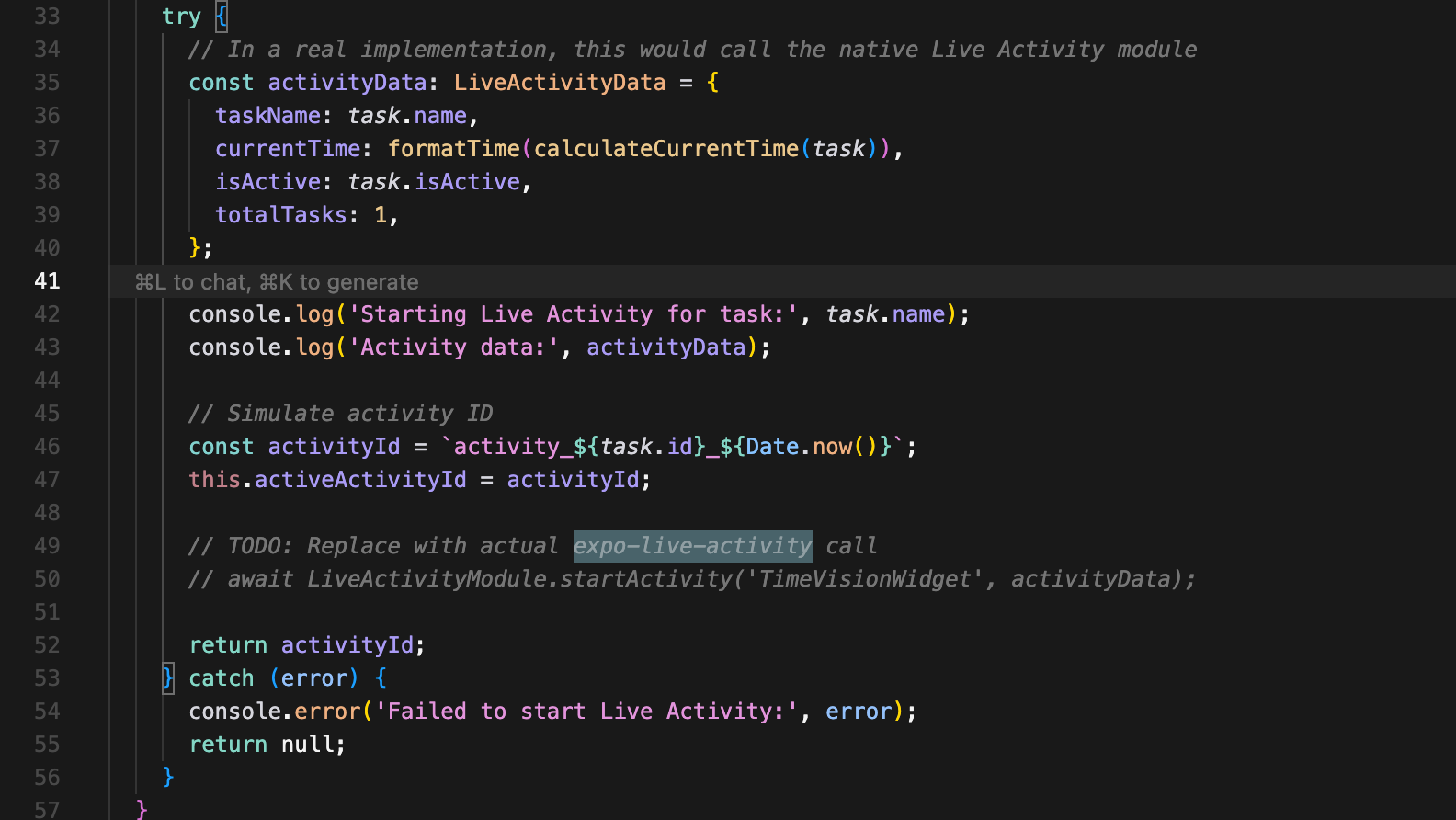
Task: Click the return null statement
Action: [x=267, y=745]
